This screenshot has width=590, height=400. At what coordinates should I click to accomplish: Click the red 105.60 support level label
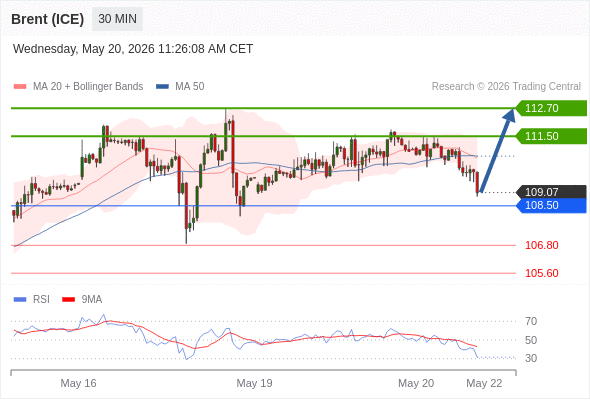pos(541,273)
